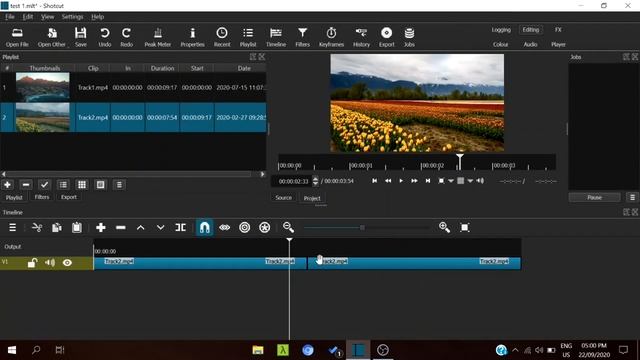Split clip at the playhead
640x360 pixels.
[180, 227]
